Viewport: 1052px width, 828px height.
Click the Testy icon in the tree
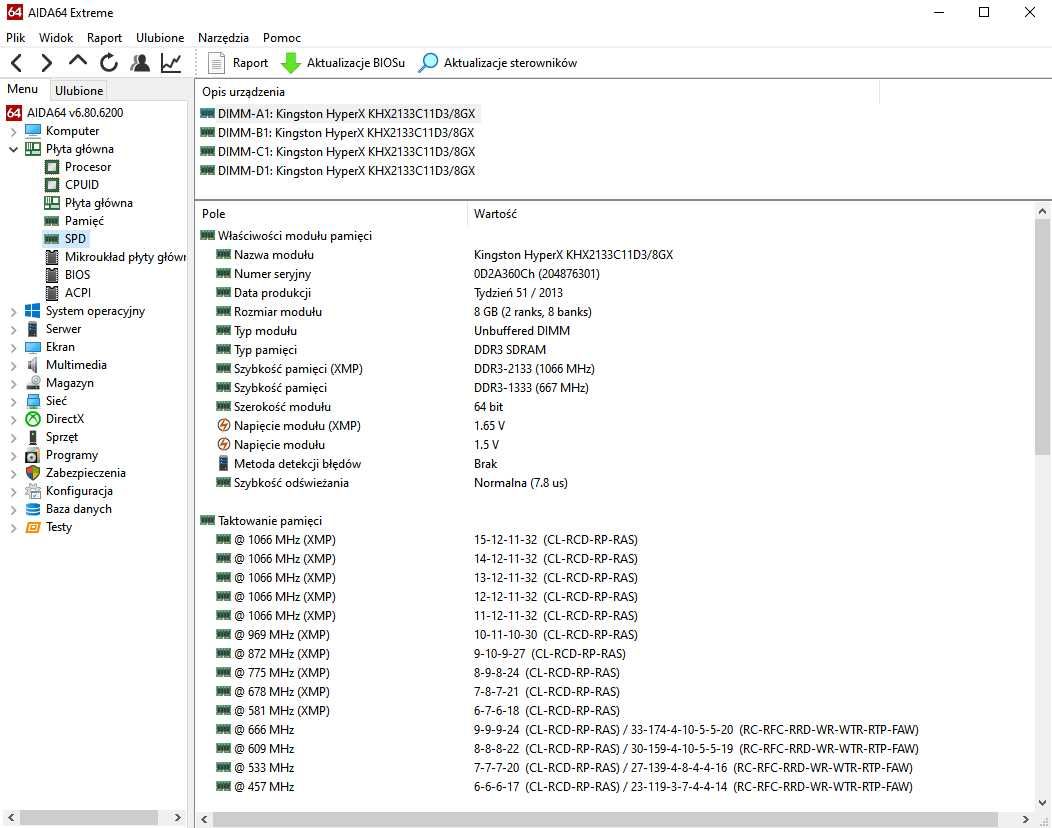click(33, 527)
